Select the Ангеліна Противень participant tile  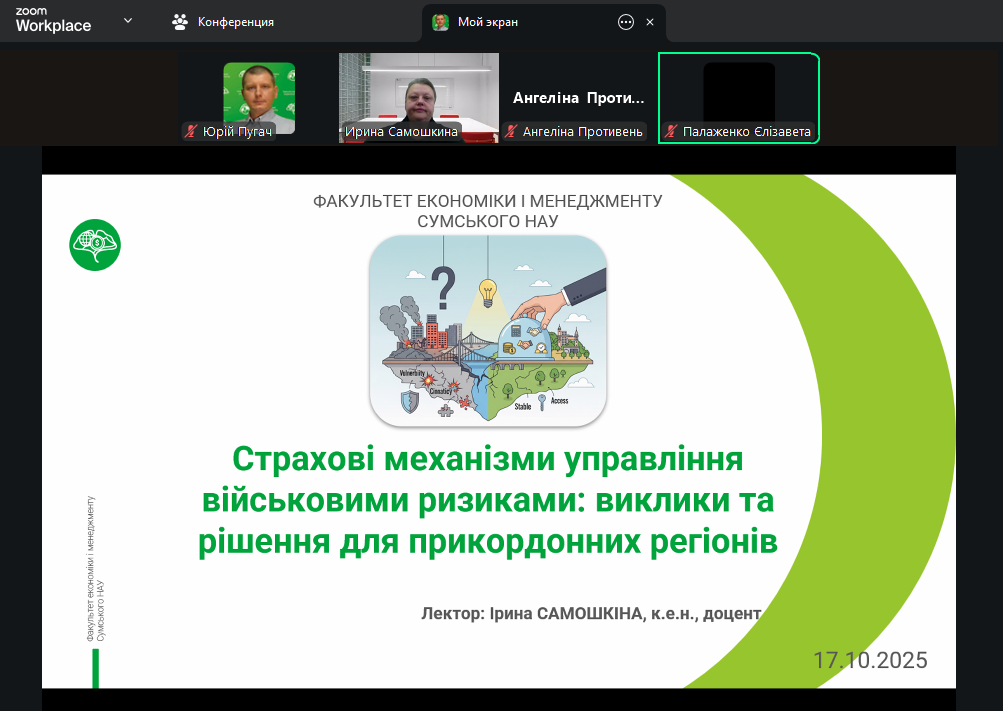578,98
